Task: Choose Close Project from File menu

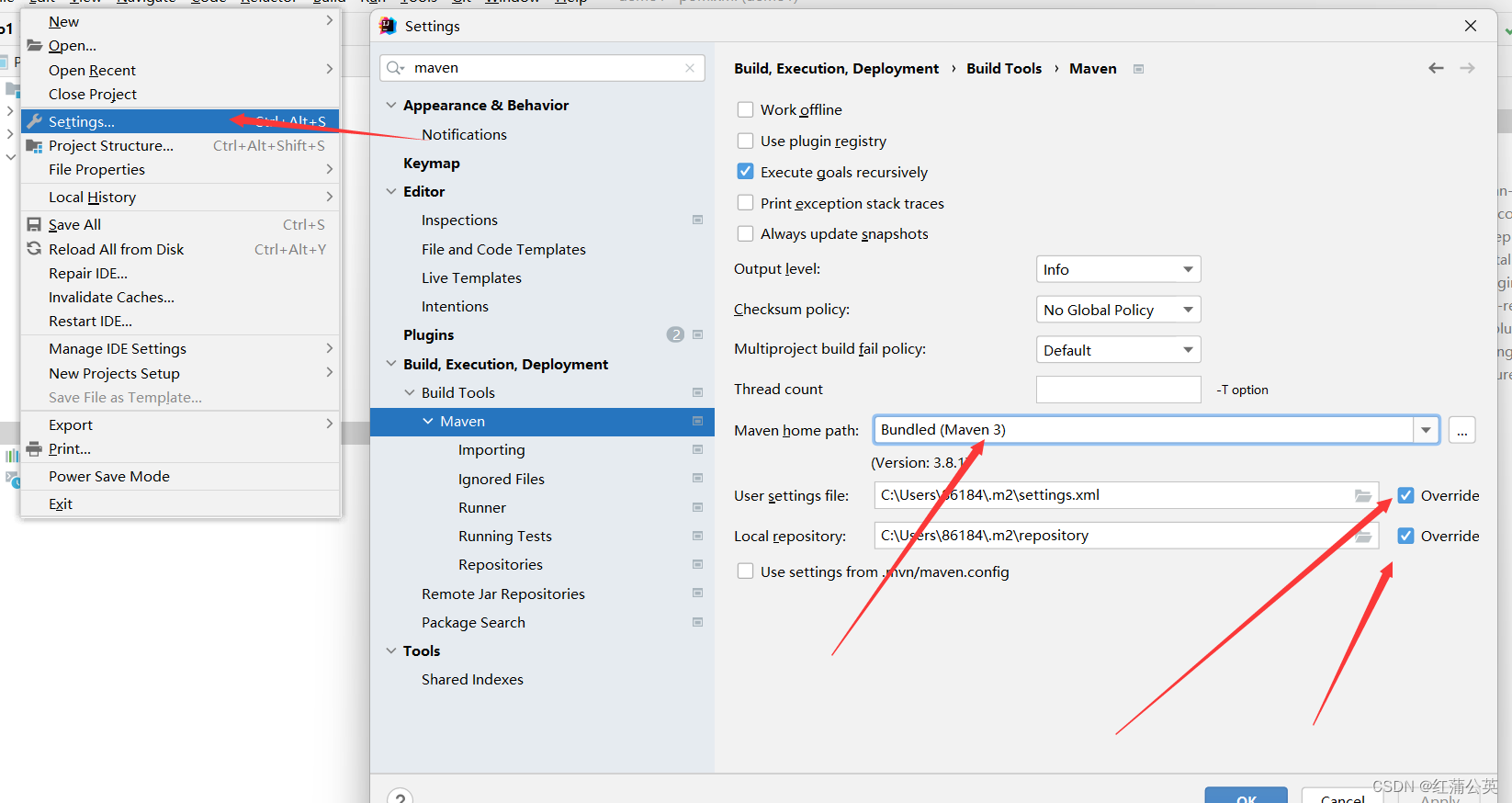Action: click(x=180, y=94)
